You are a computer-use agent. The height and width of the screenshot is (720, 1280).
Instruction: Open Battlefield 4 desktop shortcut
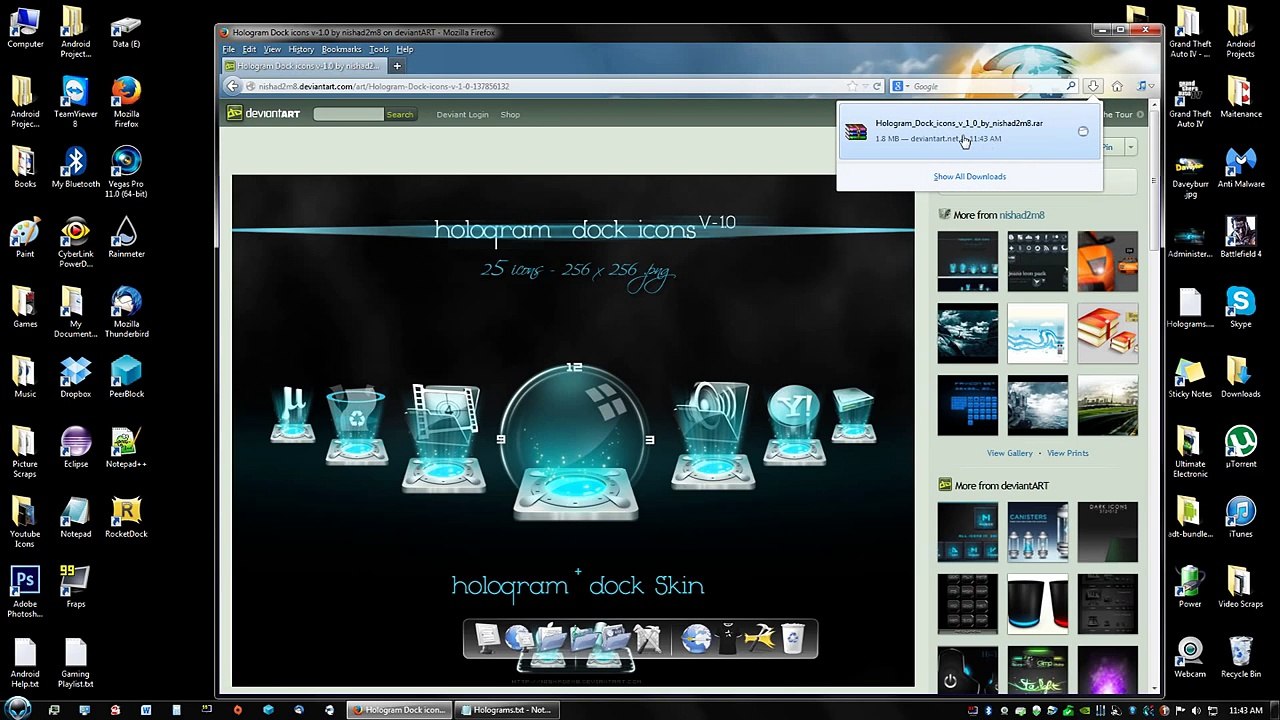[1240, 238]
